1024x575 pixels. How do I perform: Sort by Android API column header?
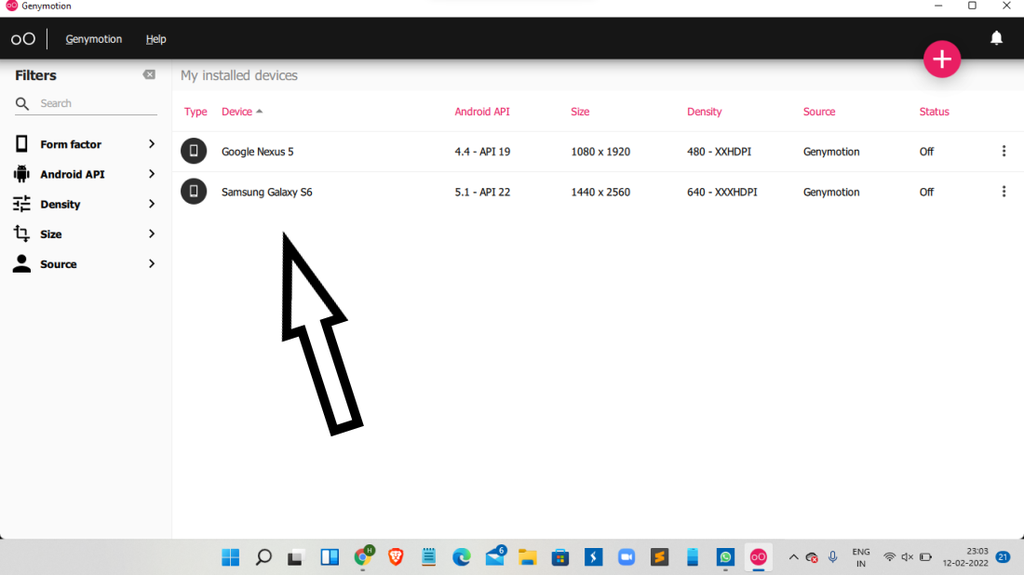click(x=482, y=112)
